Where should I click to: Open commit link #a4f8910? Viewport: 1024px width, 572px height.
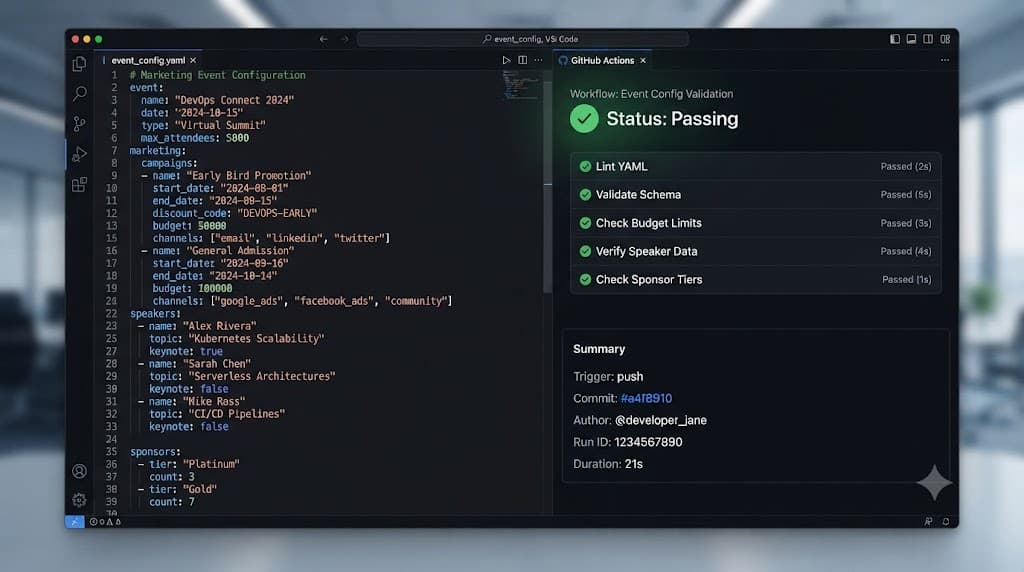pyautogui.click(x=646, y=398)
